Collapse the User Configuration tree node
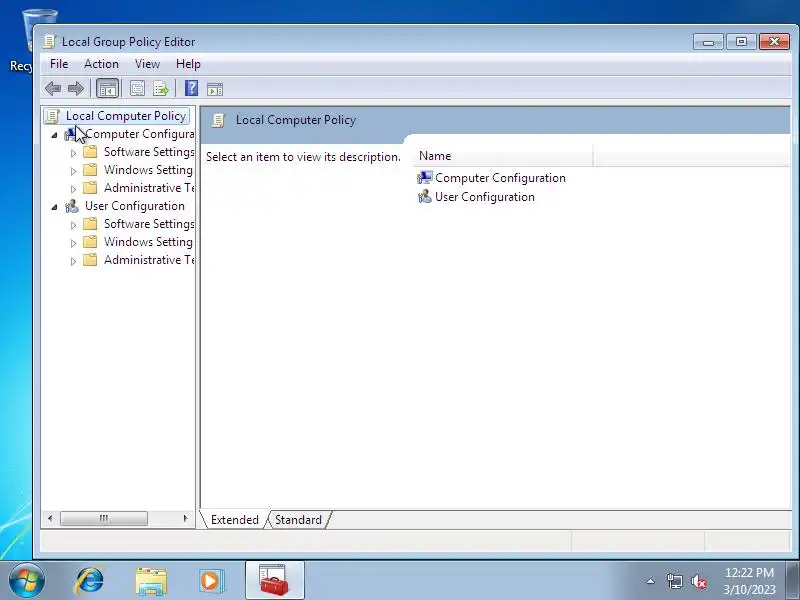The width and height of the screenshot is (800, 600). pyautogui.click(x=54, y=207)
